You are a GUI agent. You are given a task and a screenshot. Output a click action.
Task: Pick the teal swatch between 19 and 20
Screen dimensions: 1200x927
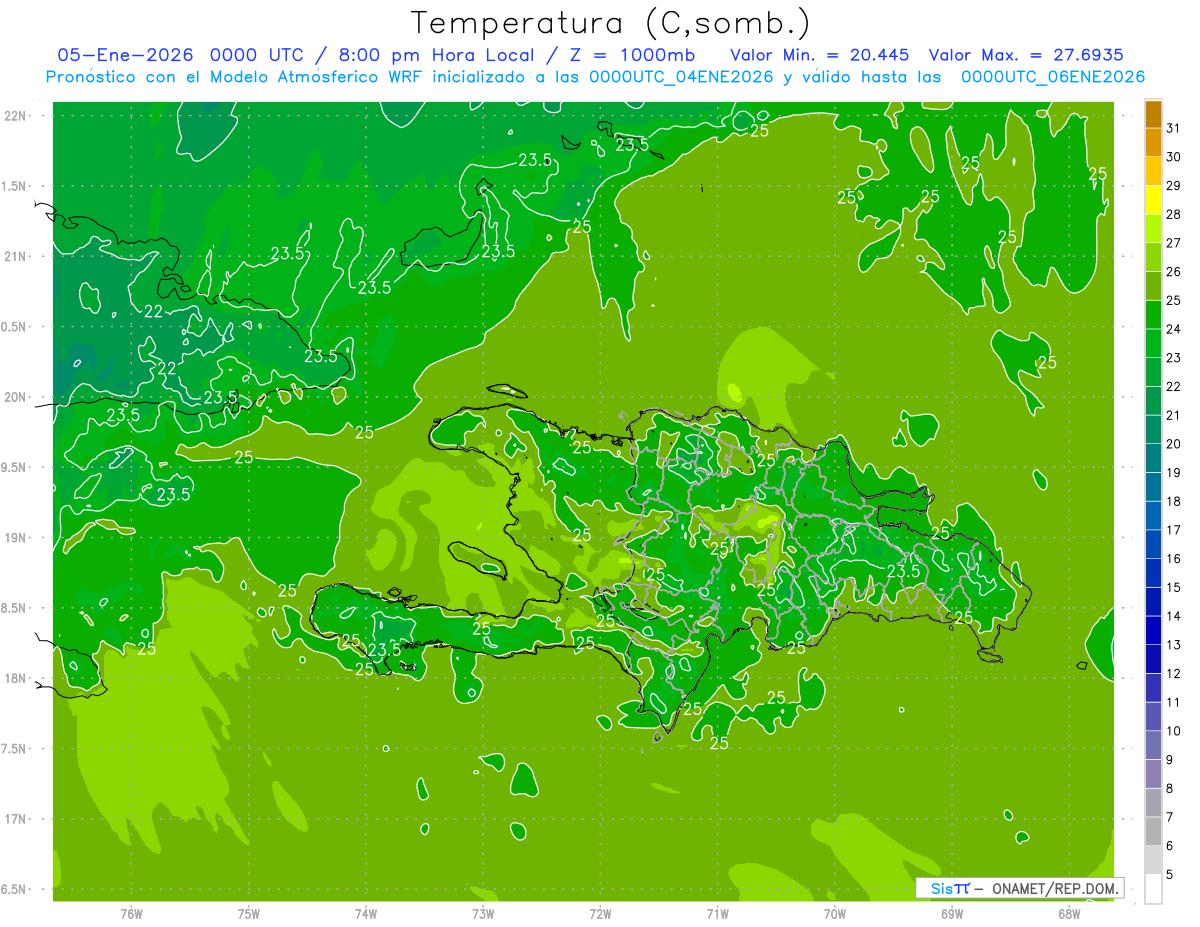tap(1153, 458)
